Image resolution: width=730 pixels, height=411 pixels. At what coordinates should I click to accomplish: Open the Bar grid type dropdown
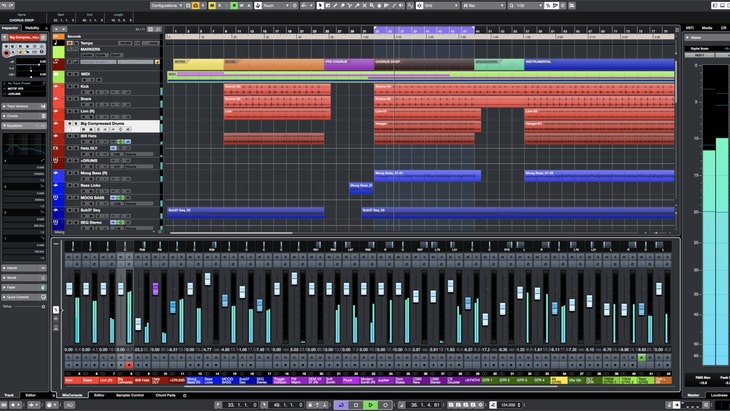click(x=483, y=6)
